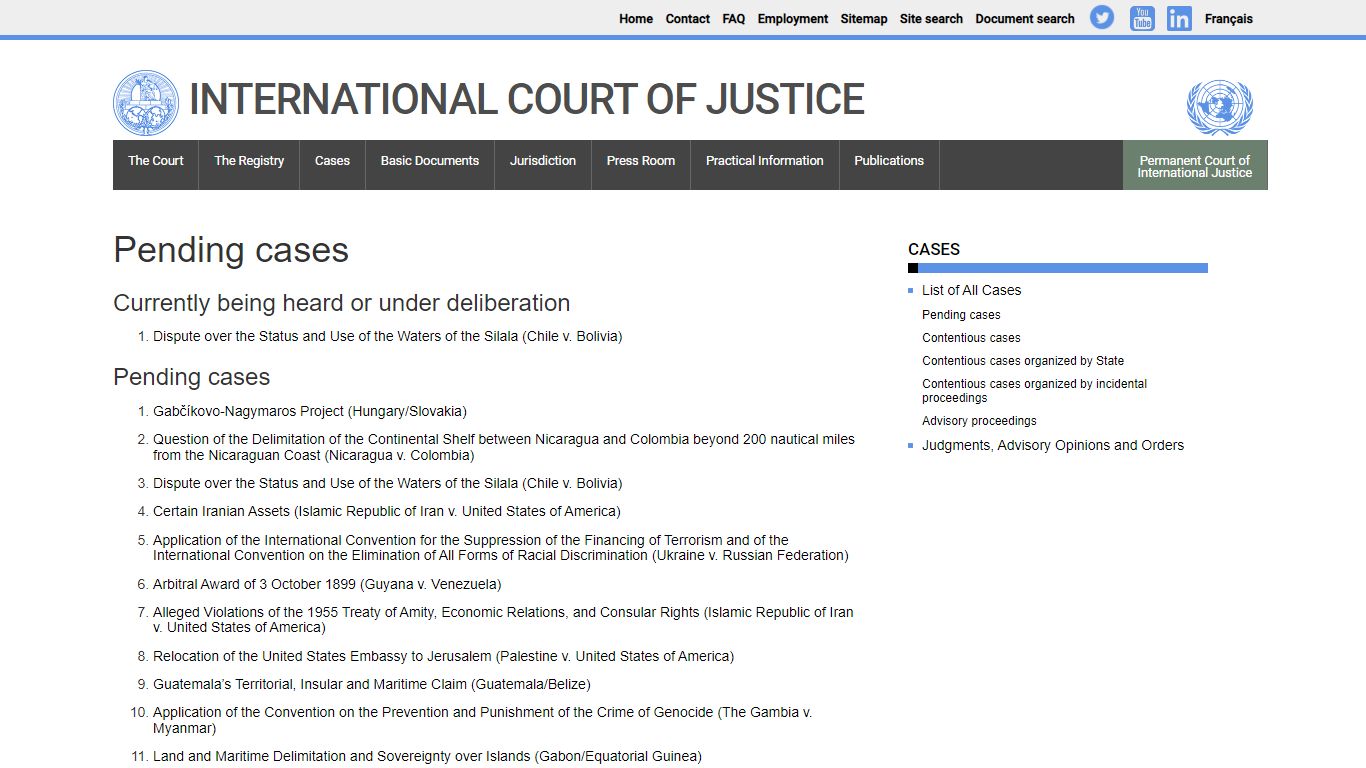
Task: Open Silala case under Currently being heard
Action: click(x=388, y=337)
